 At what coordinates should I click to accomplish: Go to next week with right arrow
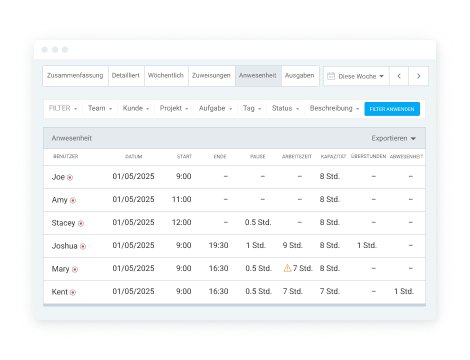pos(419,76)
